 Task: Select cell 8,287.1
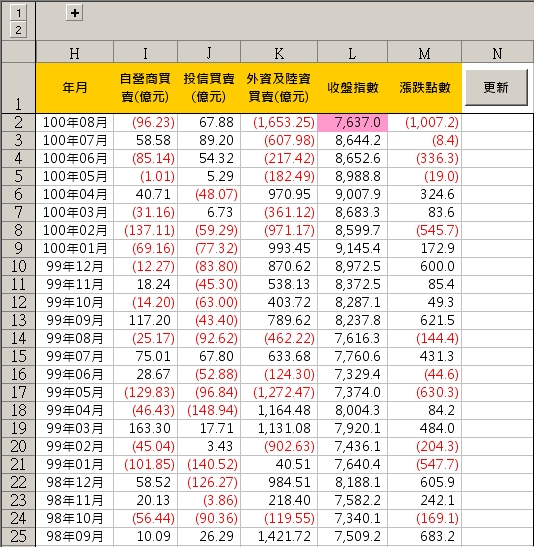[352, 302]
